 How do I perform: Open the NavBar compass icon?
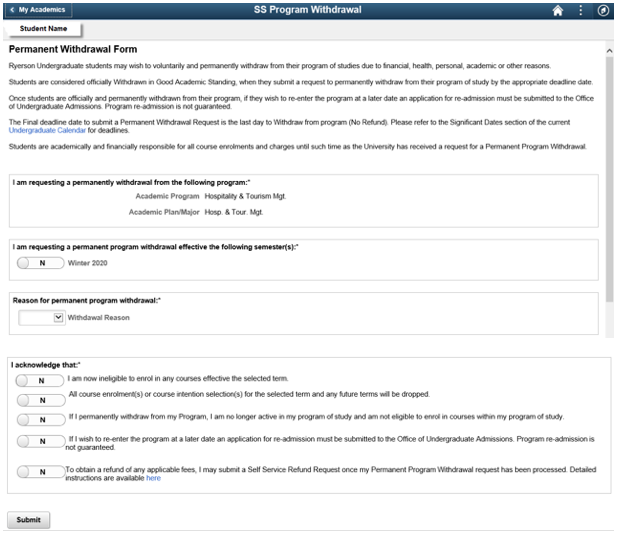coord(604,10)
